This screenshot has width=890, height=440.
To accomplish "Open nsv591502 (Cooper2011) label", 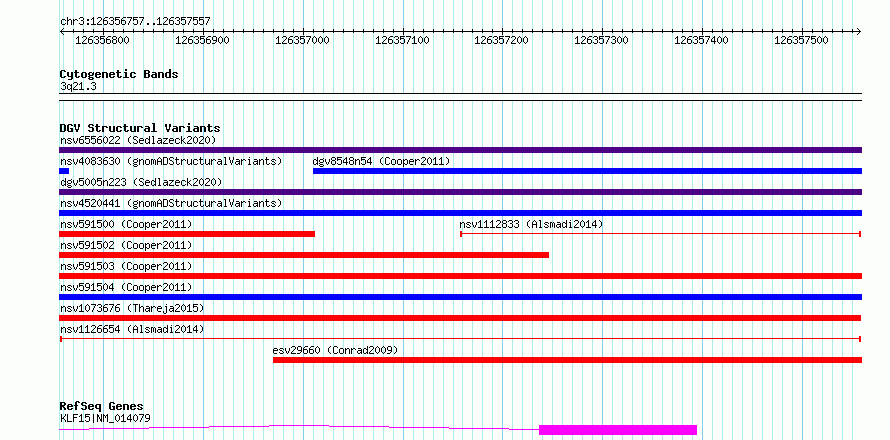I will pyautogui.click(x=126, y=245).
